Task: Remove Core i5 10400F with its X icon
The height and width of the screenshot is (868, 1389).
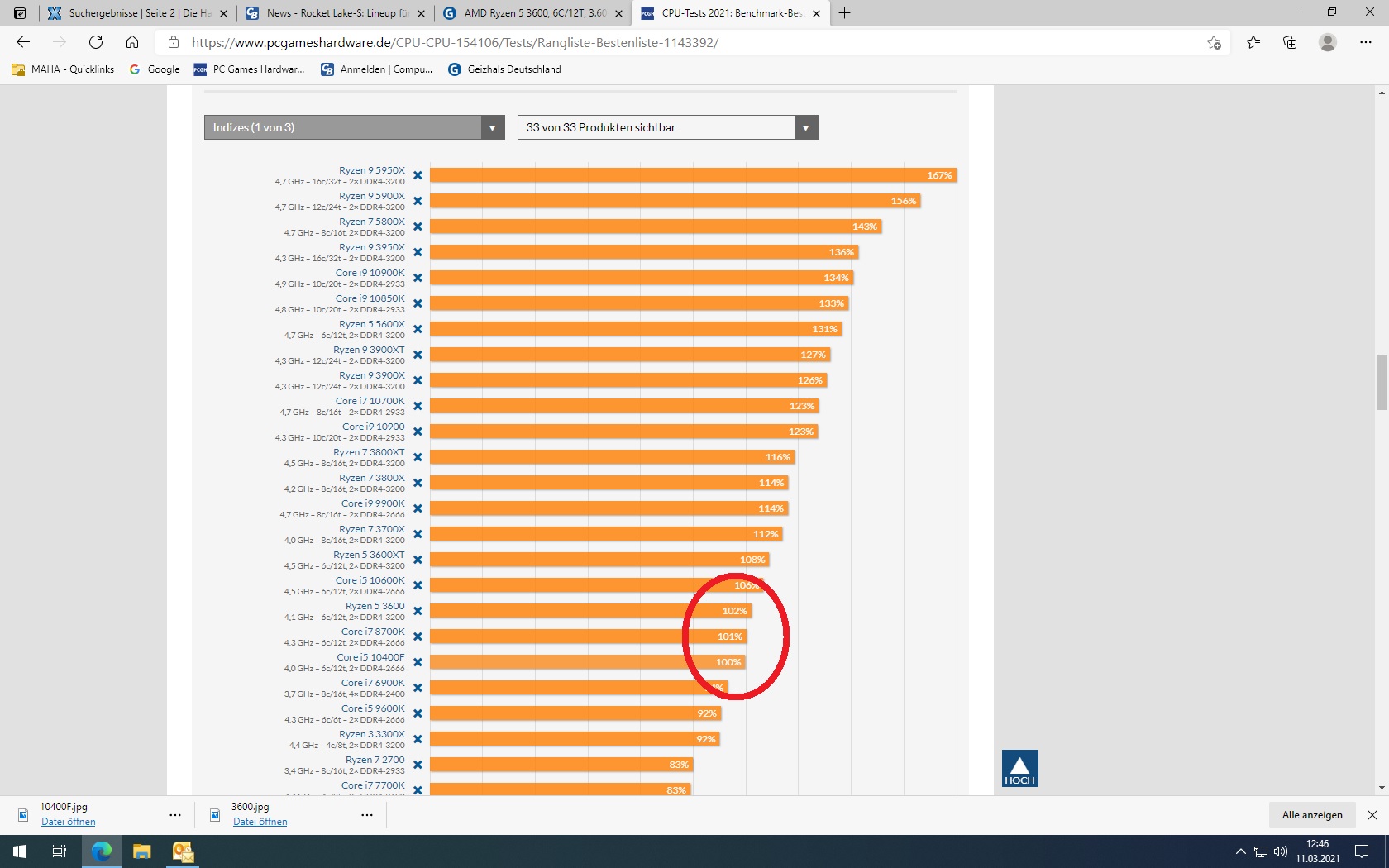Action: (418, 662)
